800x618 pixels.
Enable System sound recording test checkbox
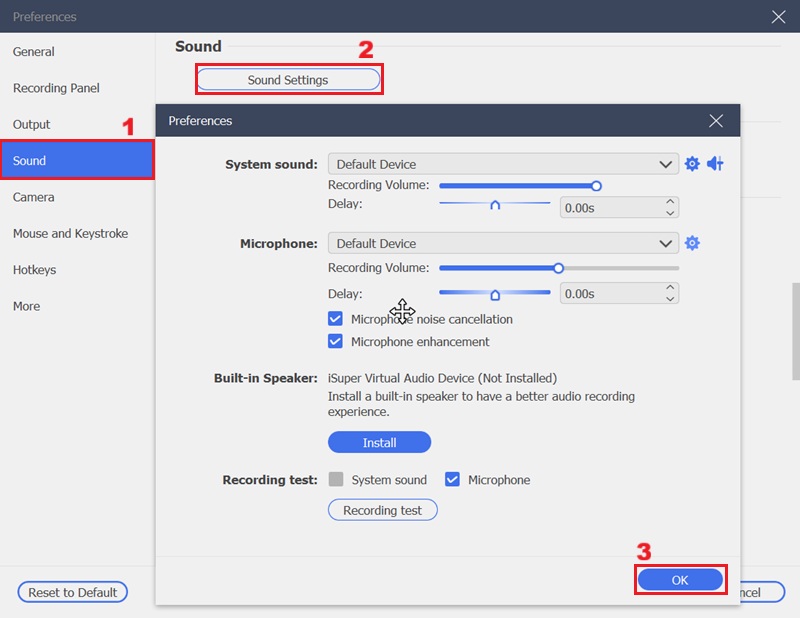click(336, 480)
